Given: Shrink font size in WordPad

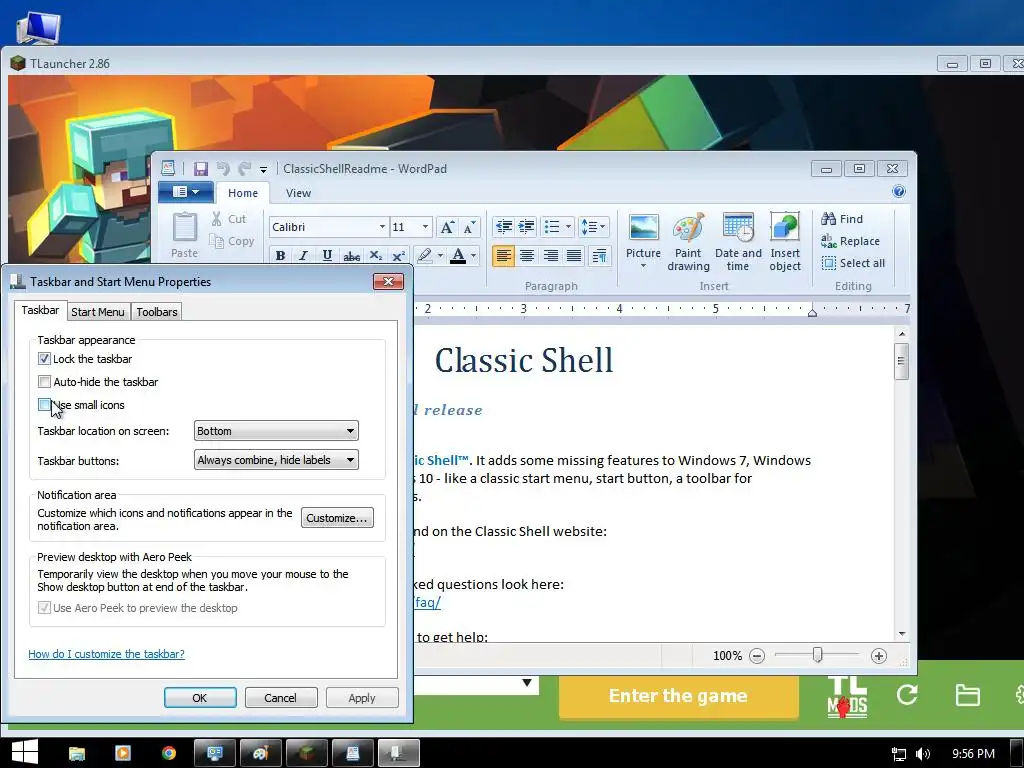Looking at the screenshot, I should [x=470, y=227].
